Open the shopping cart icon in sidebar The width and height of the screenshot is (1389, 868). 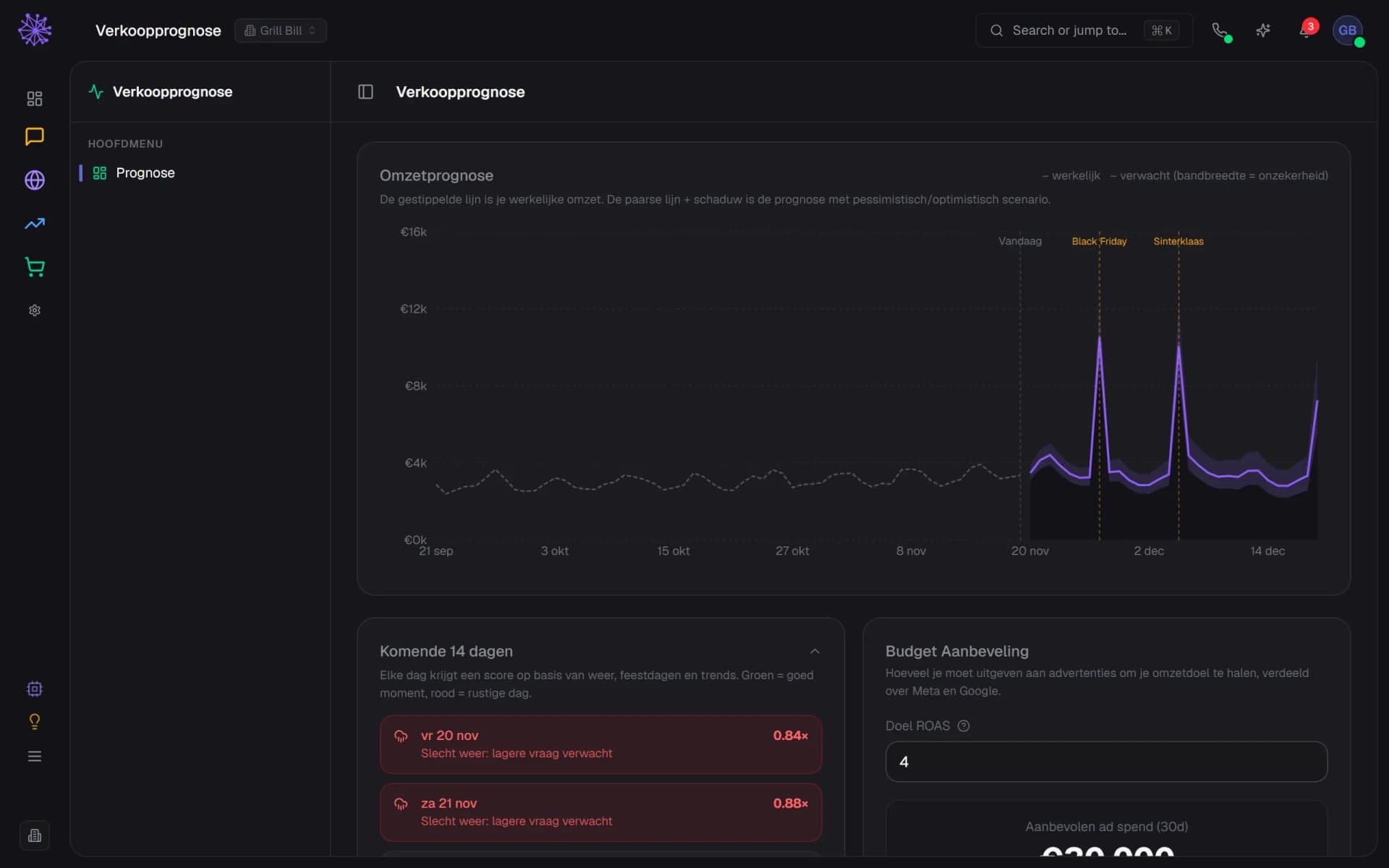point(34,267)
